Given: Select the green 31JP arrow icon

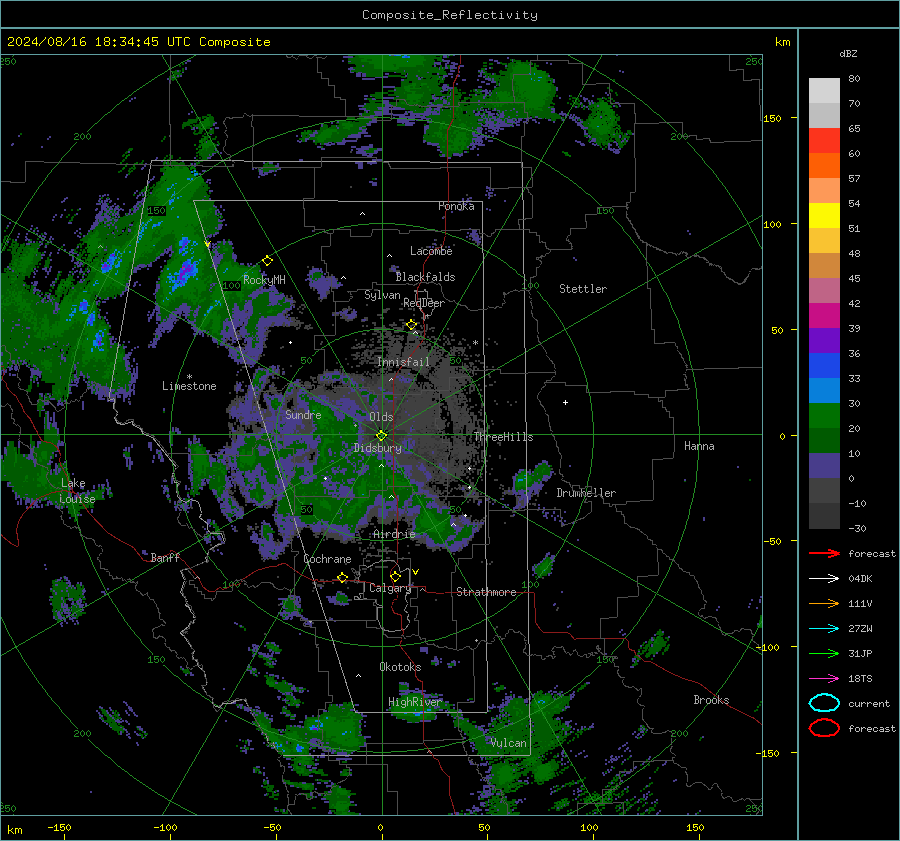Looking at the screenshot, I should tap(824, 653).
